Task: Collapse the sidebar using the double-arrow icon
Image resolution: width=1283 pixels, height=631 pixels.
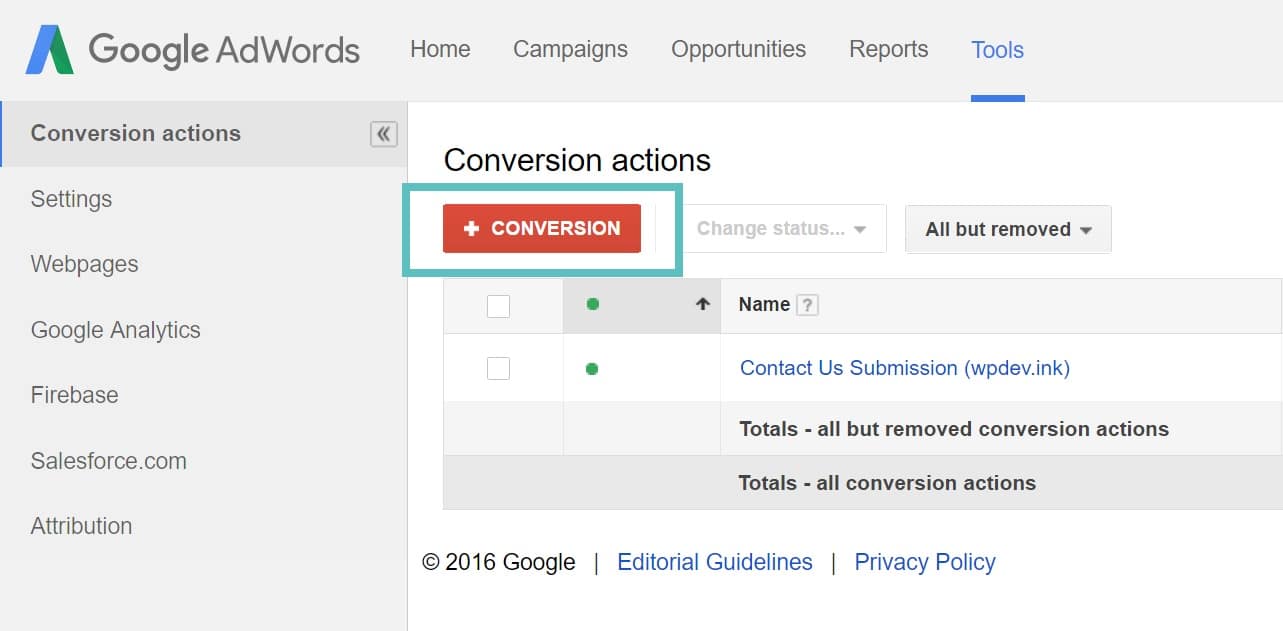Action: tap(383, 133)
